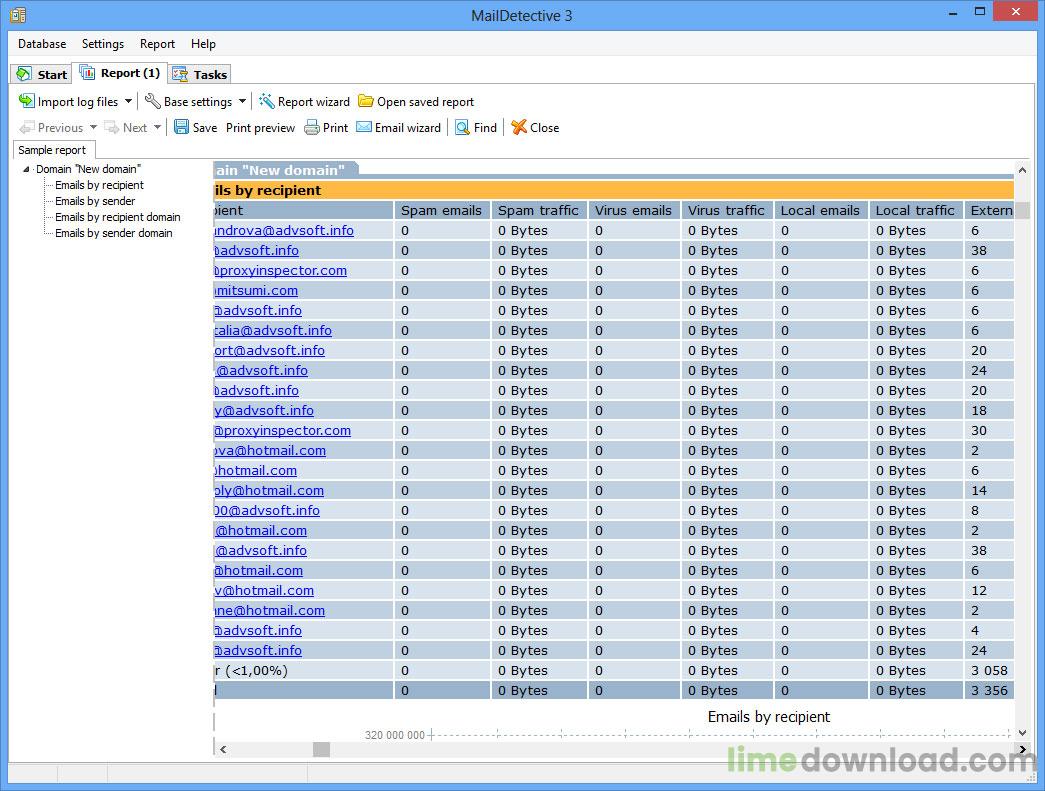
Task: Expand the Import log files dropdown arrow
Action: click(128, 101)
